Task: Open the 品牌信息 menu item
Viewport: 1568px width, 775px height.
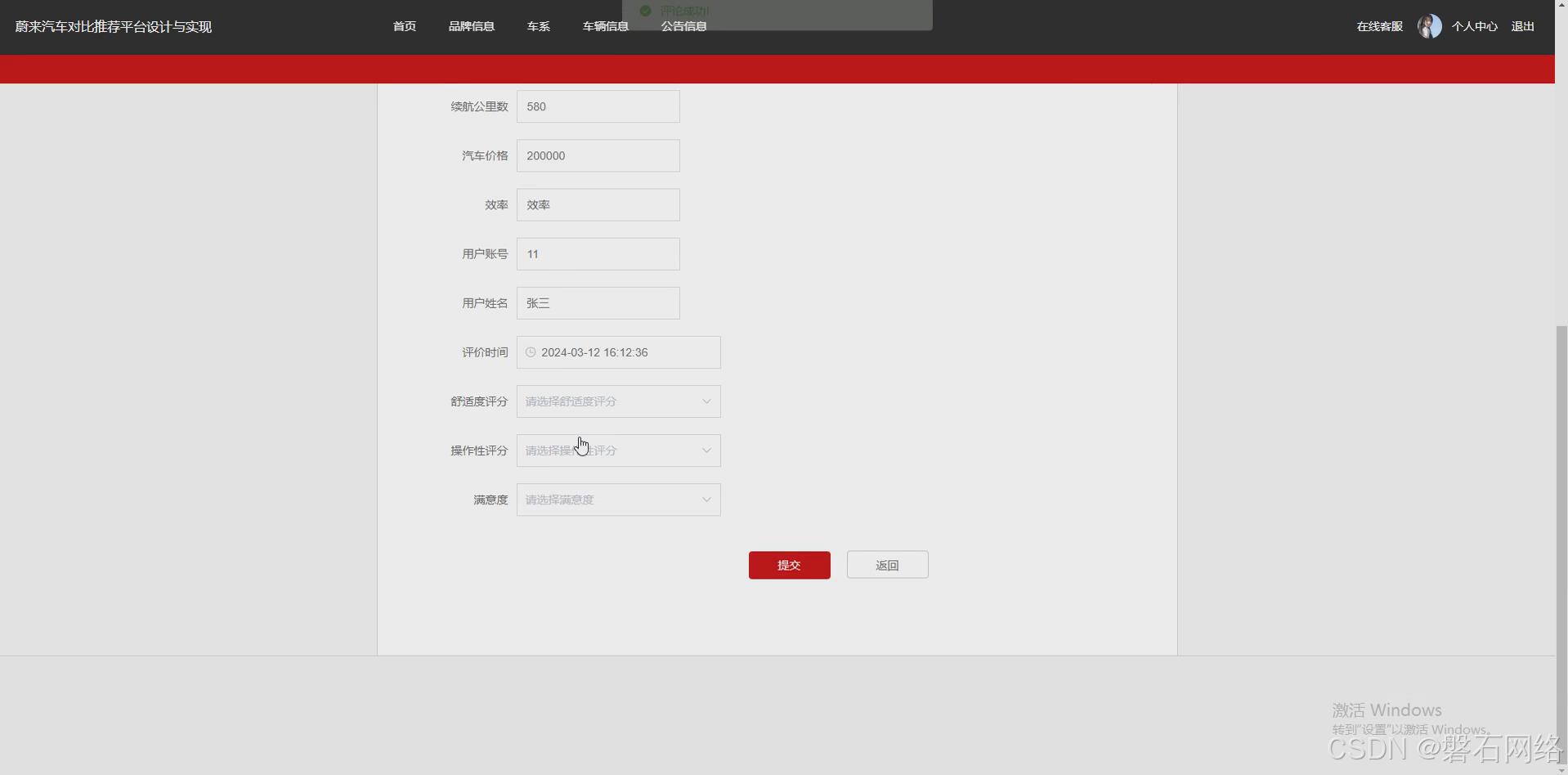Action: pyautogui.click(x=471, y=25)
